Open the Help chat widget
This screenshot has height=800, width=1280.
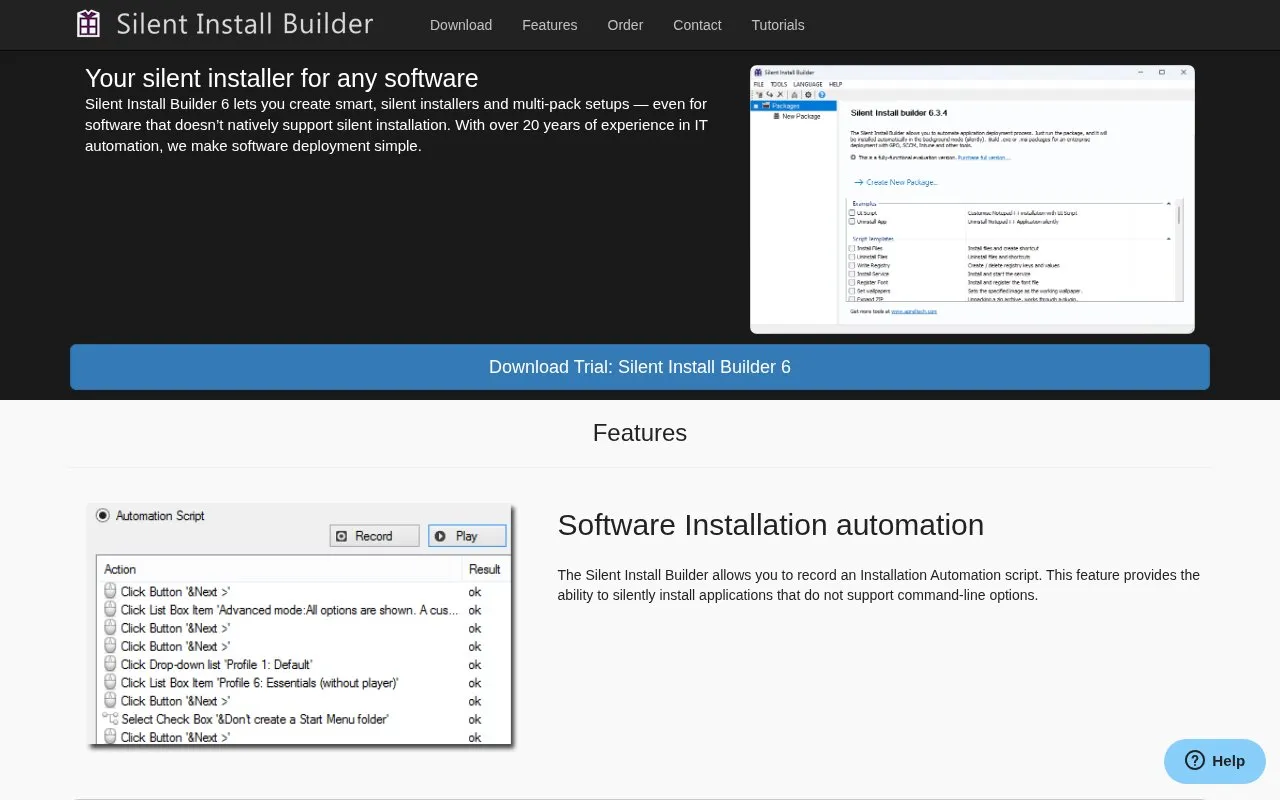pyautogui.click(x=1215, y=761)
